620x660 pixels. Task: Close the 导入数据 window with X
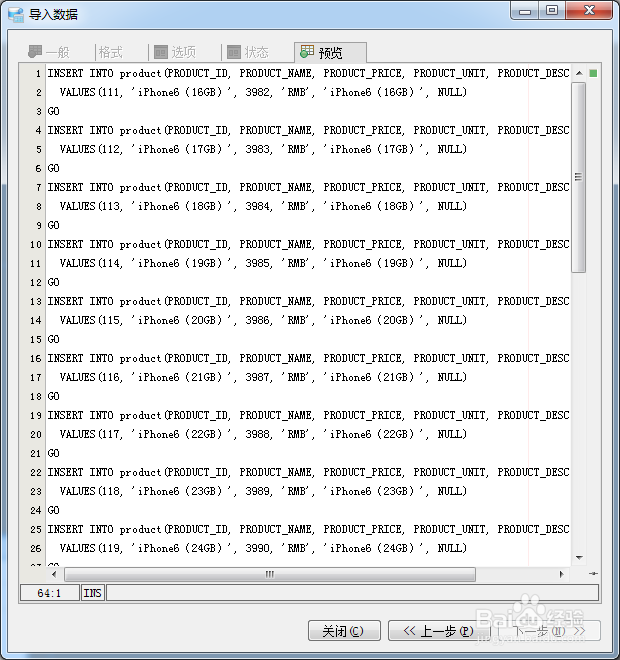tap(589, 11)
